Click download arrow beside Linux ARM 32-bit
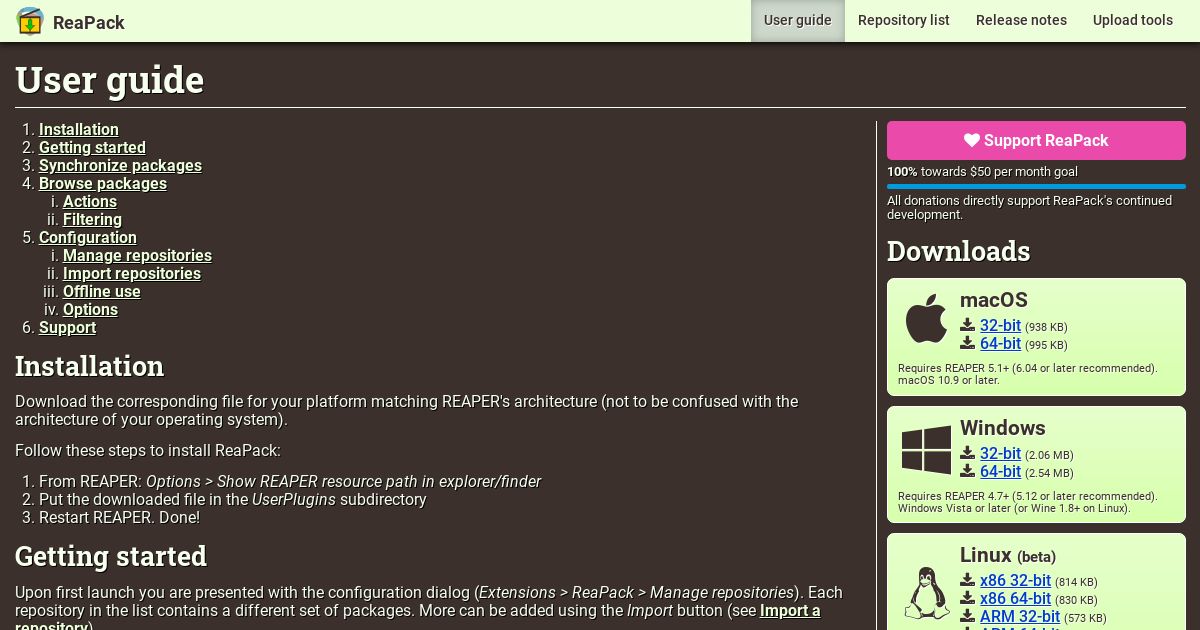Image resolution: width=1200 pixels, height=630 pixels. coord(967,616)
